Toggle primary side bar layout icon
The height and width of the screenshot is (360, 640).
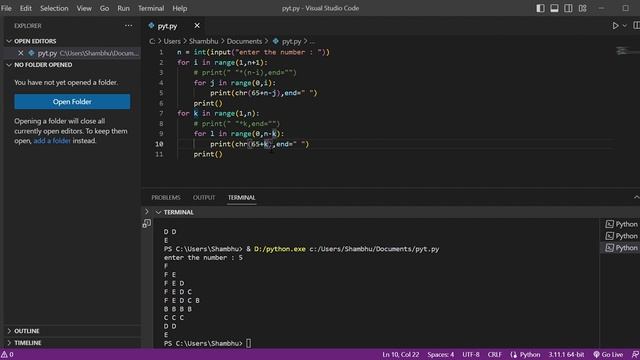pos(540,8)
